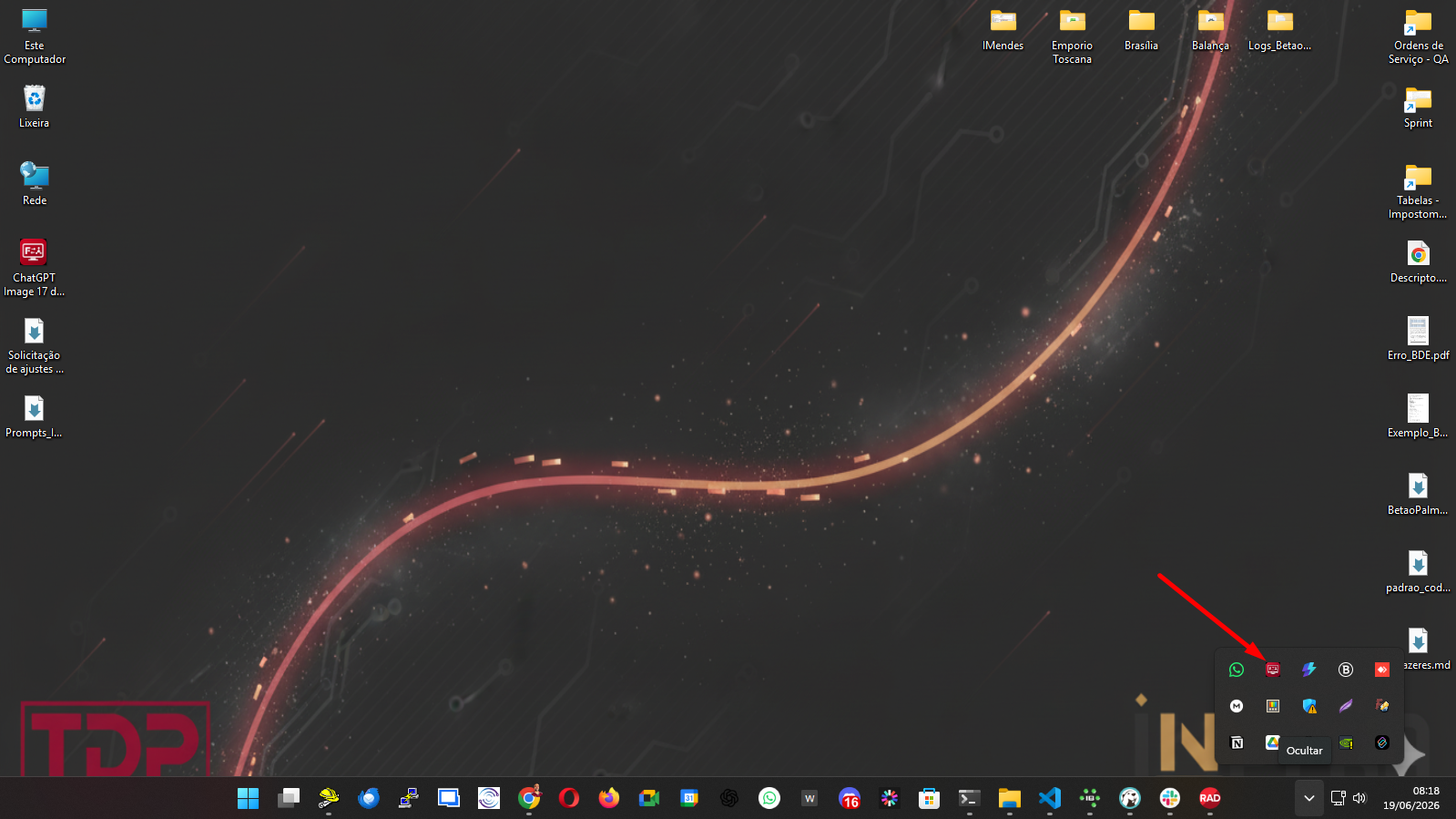
Task: Select Tabelas - Impostom... folder shortcut
Action: 1418,190
